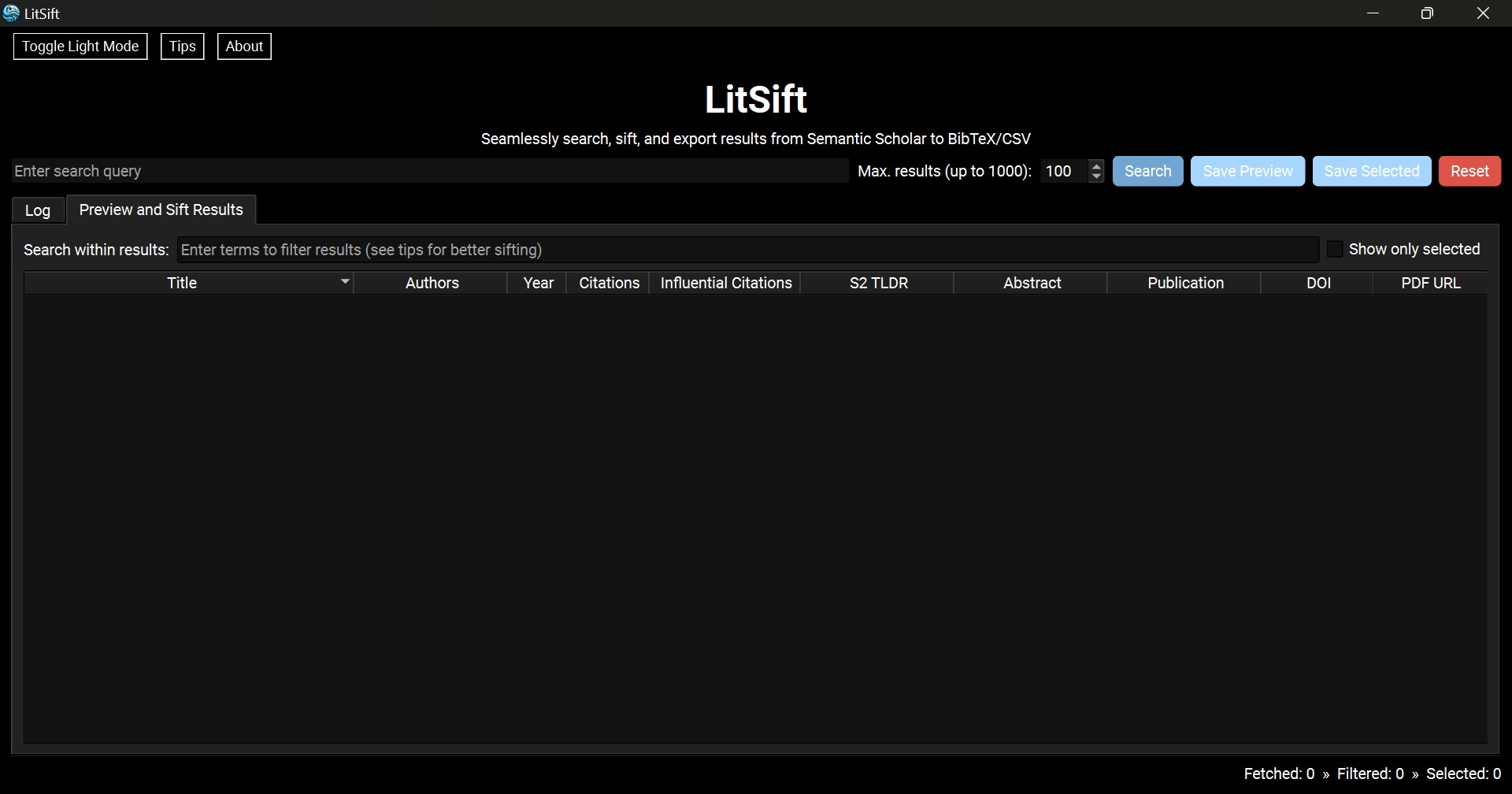The image size is (1512, 794).
Task: Enable Show only selected checkbox
Action: click(1335, 249)
